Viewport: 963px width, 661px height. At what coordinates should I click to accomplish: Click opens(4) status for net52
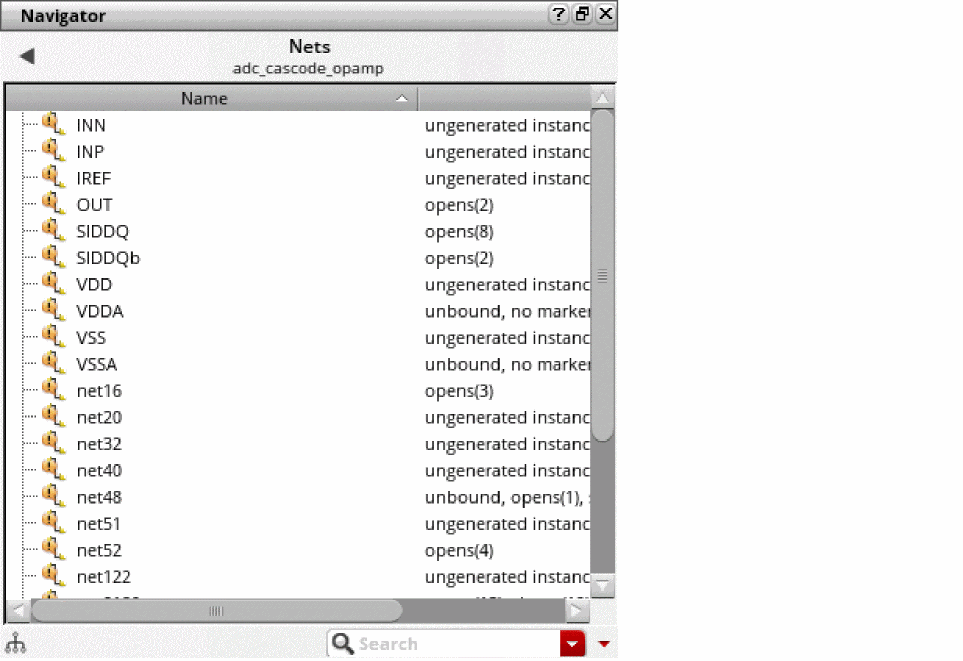click(459, 550)
